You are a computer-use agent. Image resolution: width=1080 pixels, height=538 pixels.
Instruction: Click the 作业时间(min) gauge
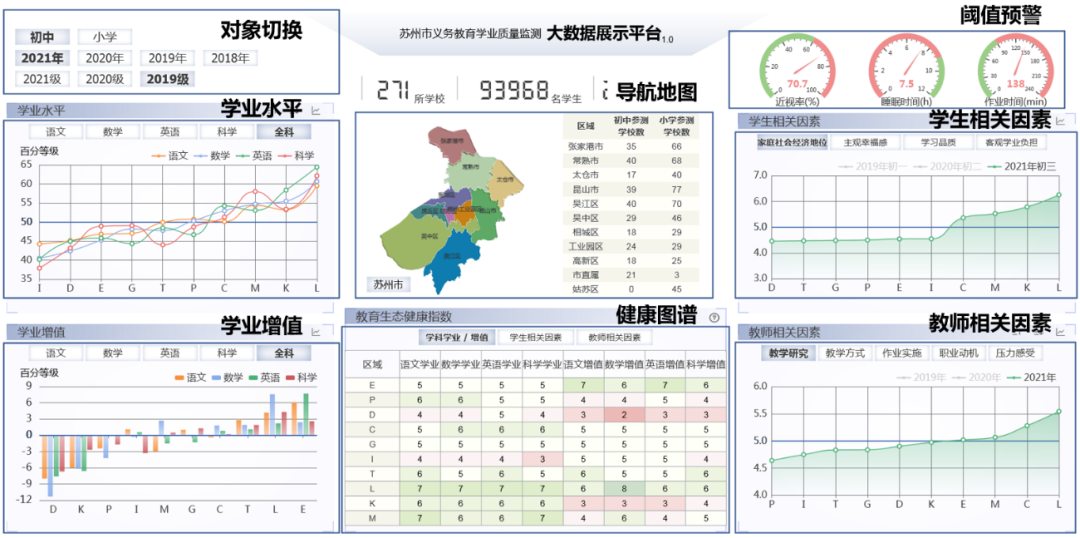(1015, 70)
